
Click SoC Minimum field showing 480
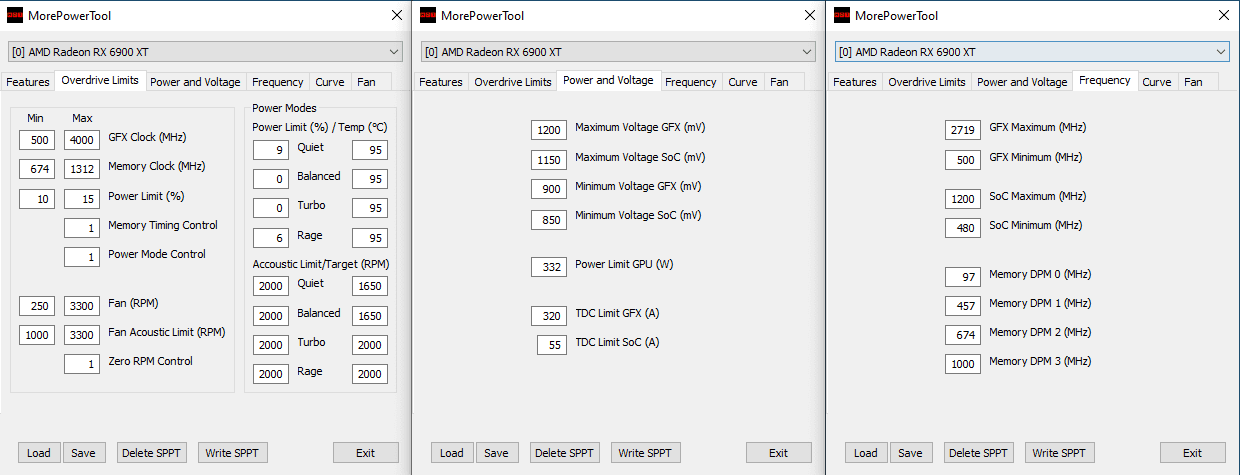coord(963,228)
